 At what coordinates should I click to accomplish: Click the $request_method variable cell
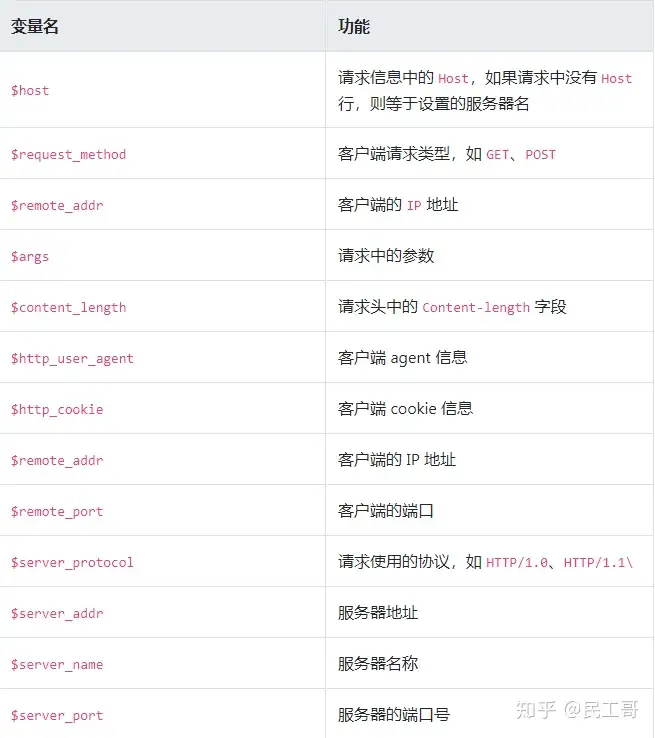[x=68, y=154]
